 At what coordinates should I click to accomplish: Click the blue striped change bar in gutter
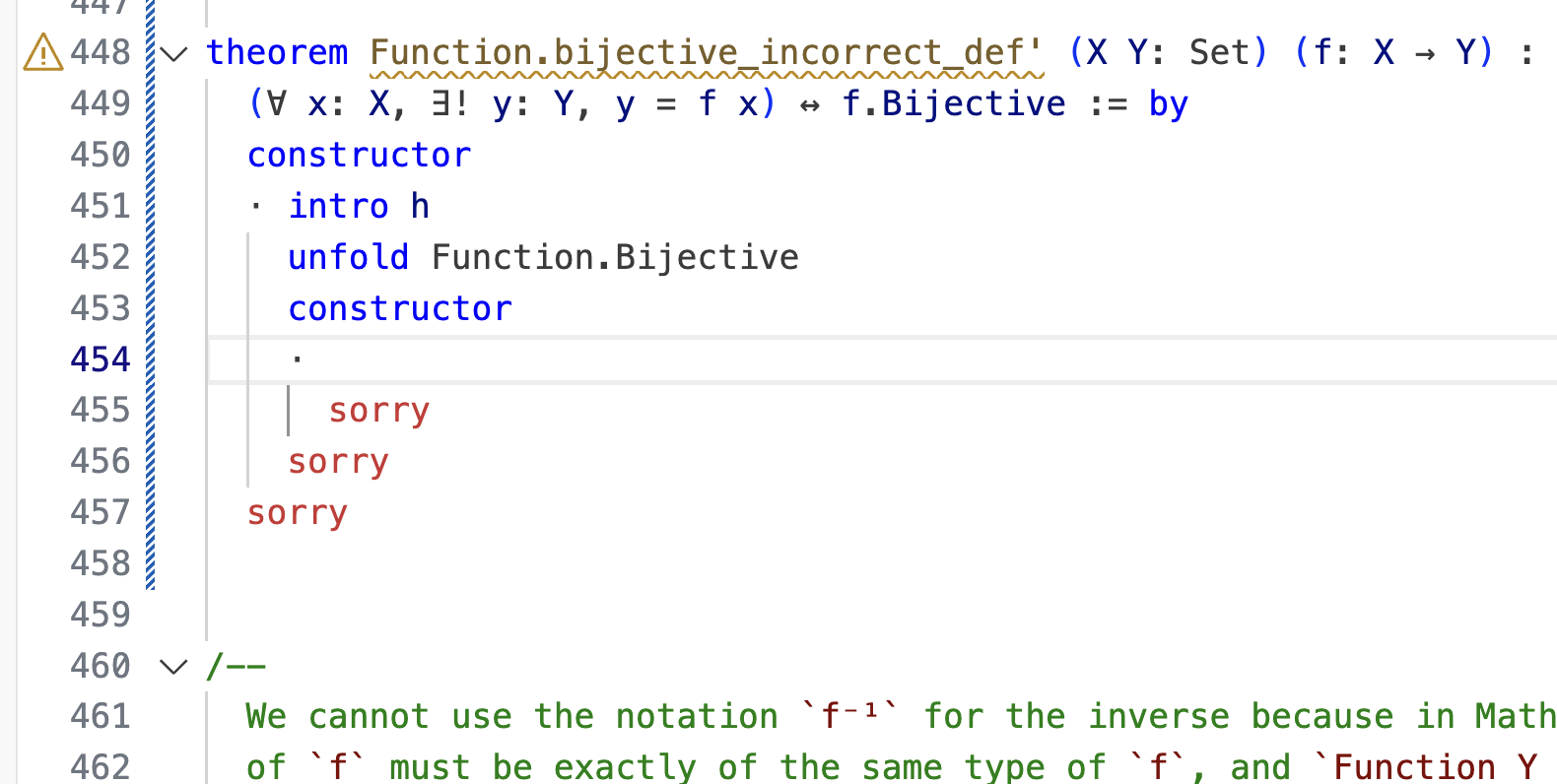(150, 295)
